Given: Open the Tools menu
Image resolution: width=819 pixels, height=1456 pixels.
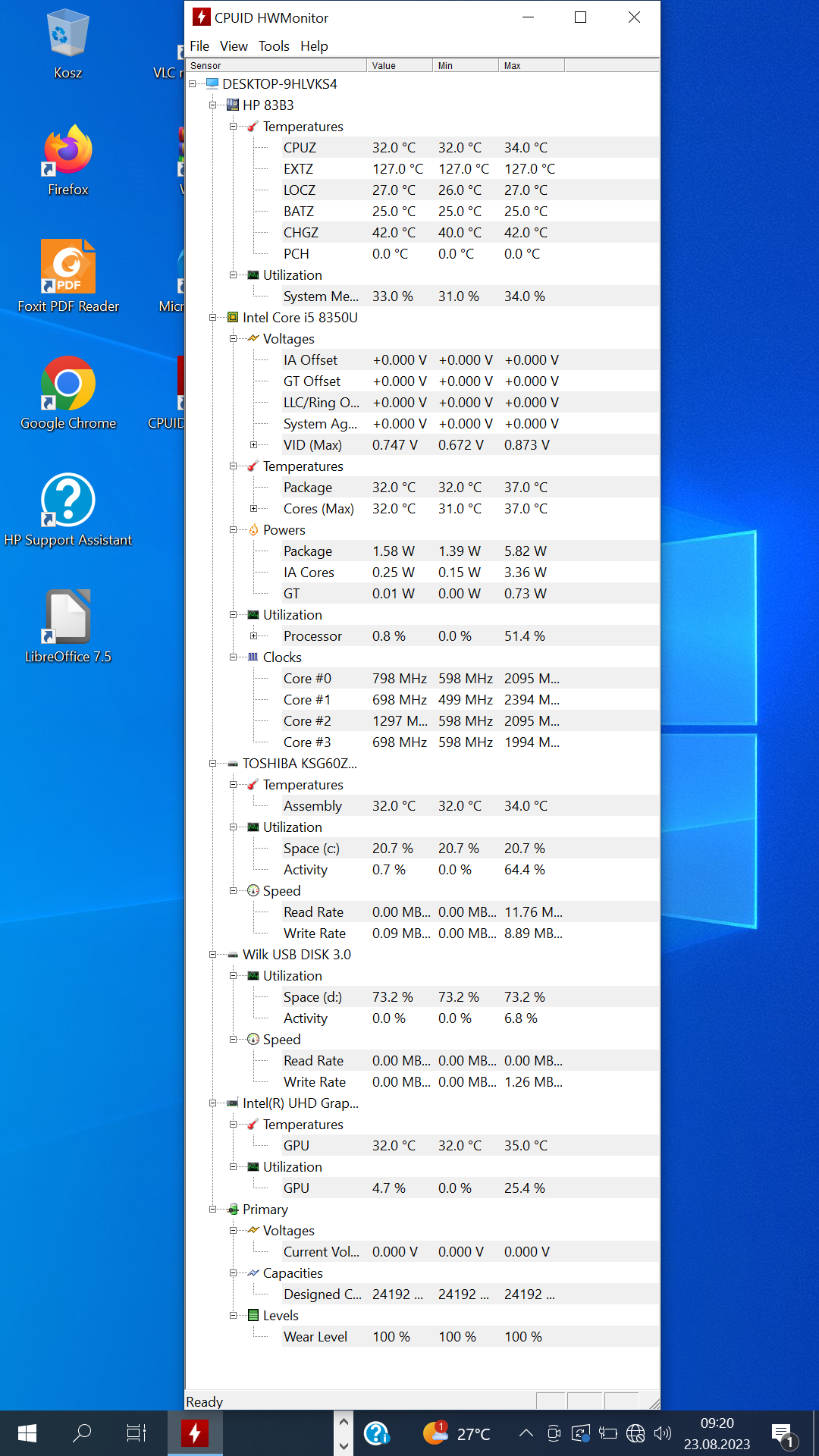Looking at the screenshot, I should [x=274, y=46].
